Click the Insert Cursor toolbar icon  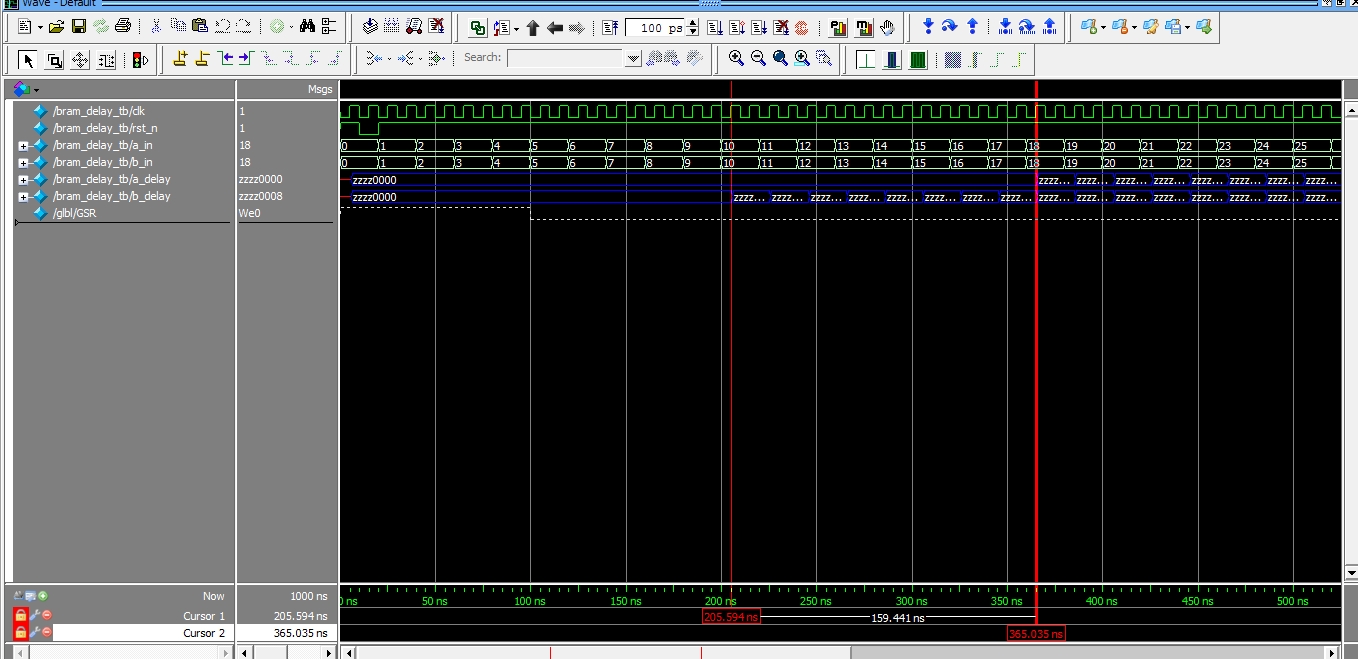(x=180, y=59)
